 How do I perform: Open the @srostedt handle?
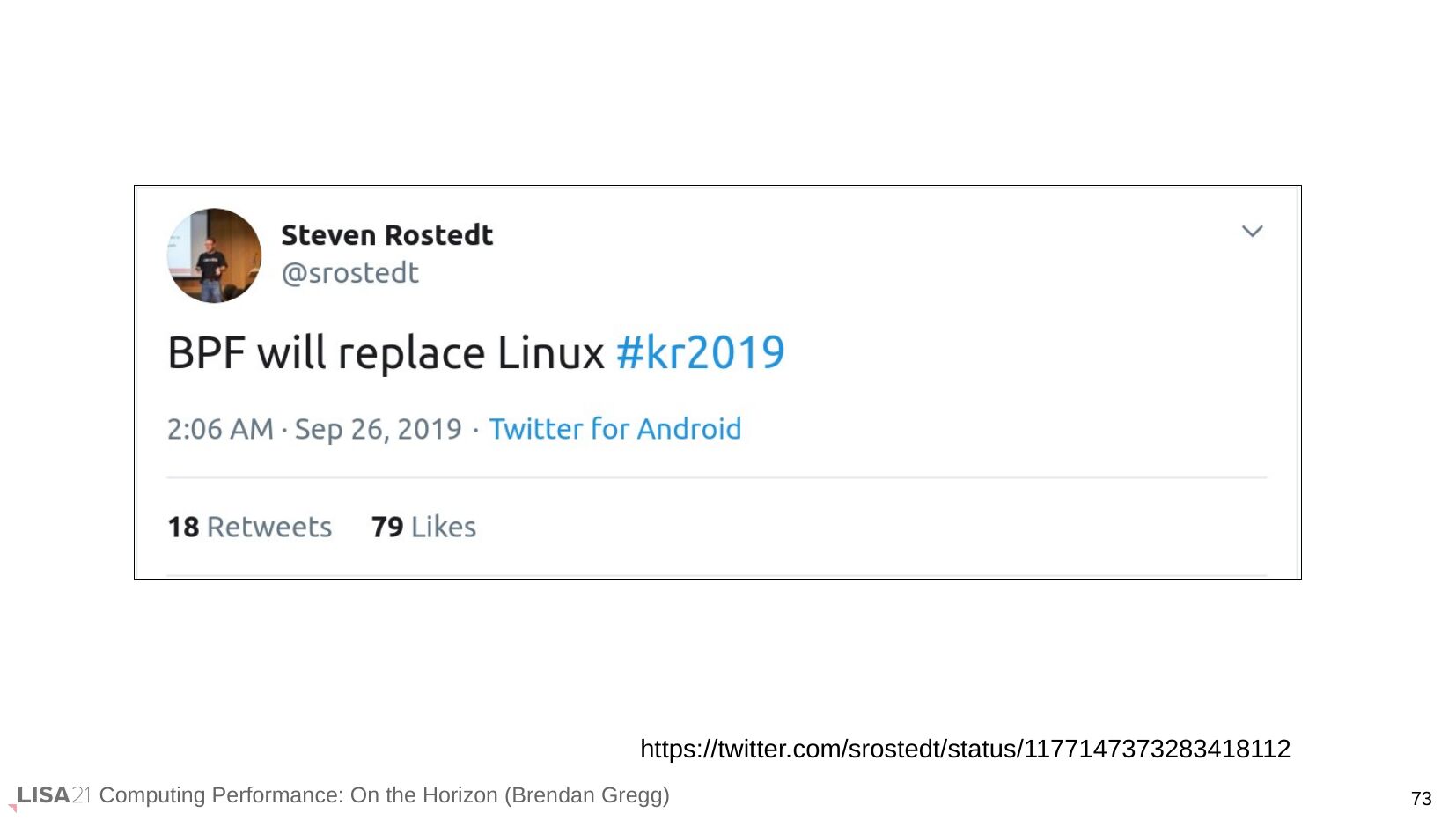coord(349,273)
